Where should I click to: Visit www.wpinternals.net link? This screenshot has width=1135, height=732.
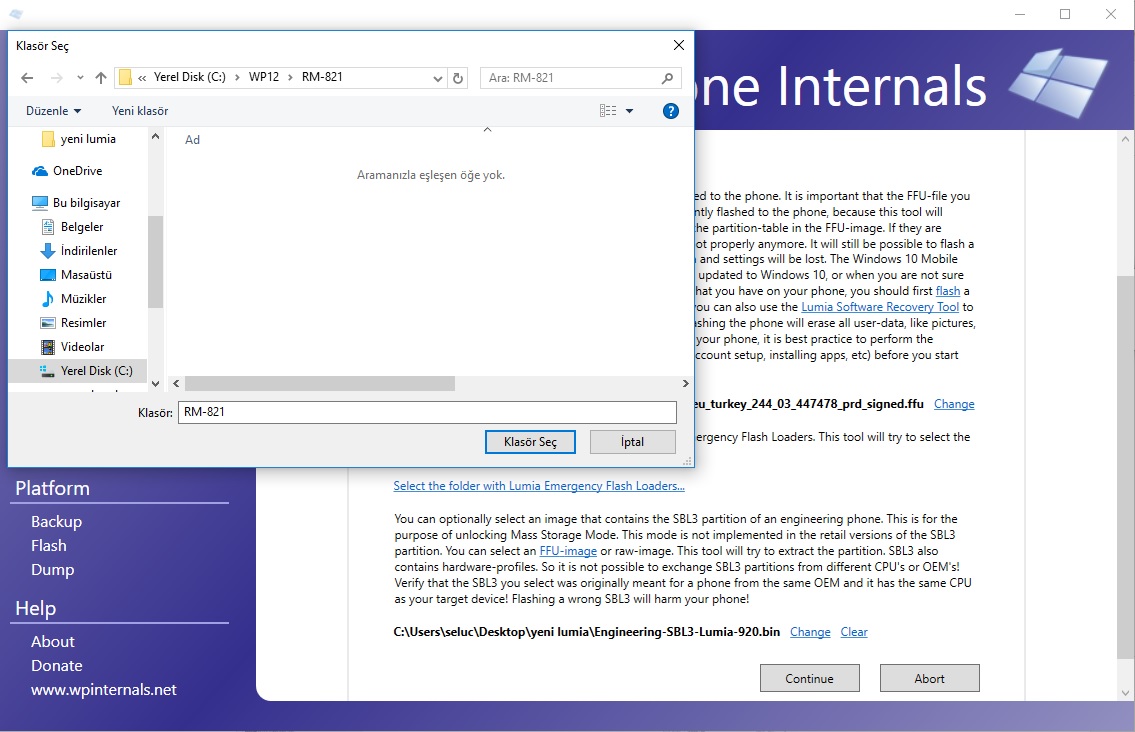point(104,689)
